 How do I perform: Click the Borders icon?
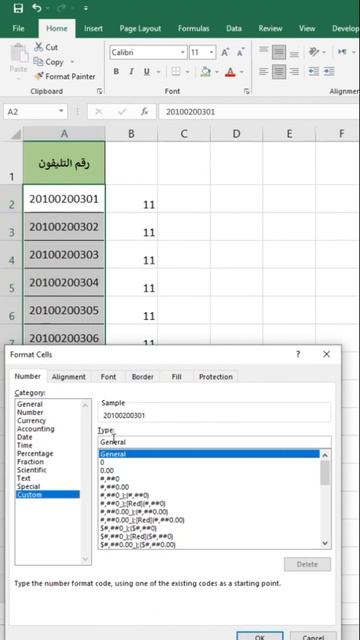pyautogui.click(x=176, y=72)
